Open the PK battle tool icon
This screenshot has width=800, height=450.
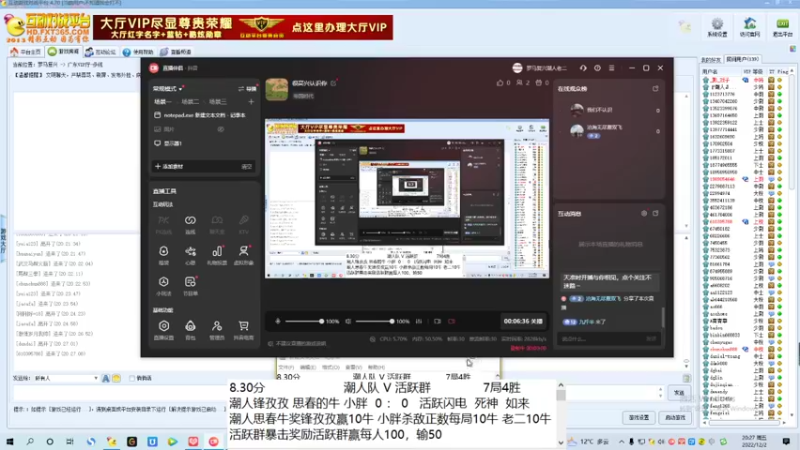(x=163, y=220)
